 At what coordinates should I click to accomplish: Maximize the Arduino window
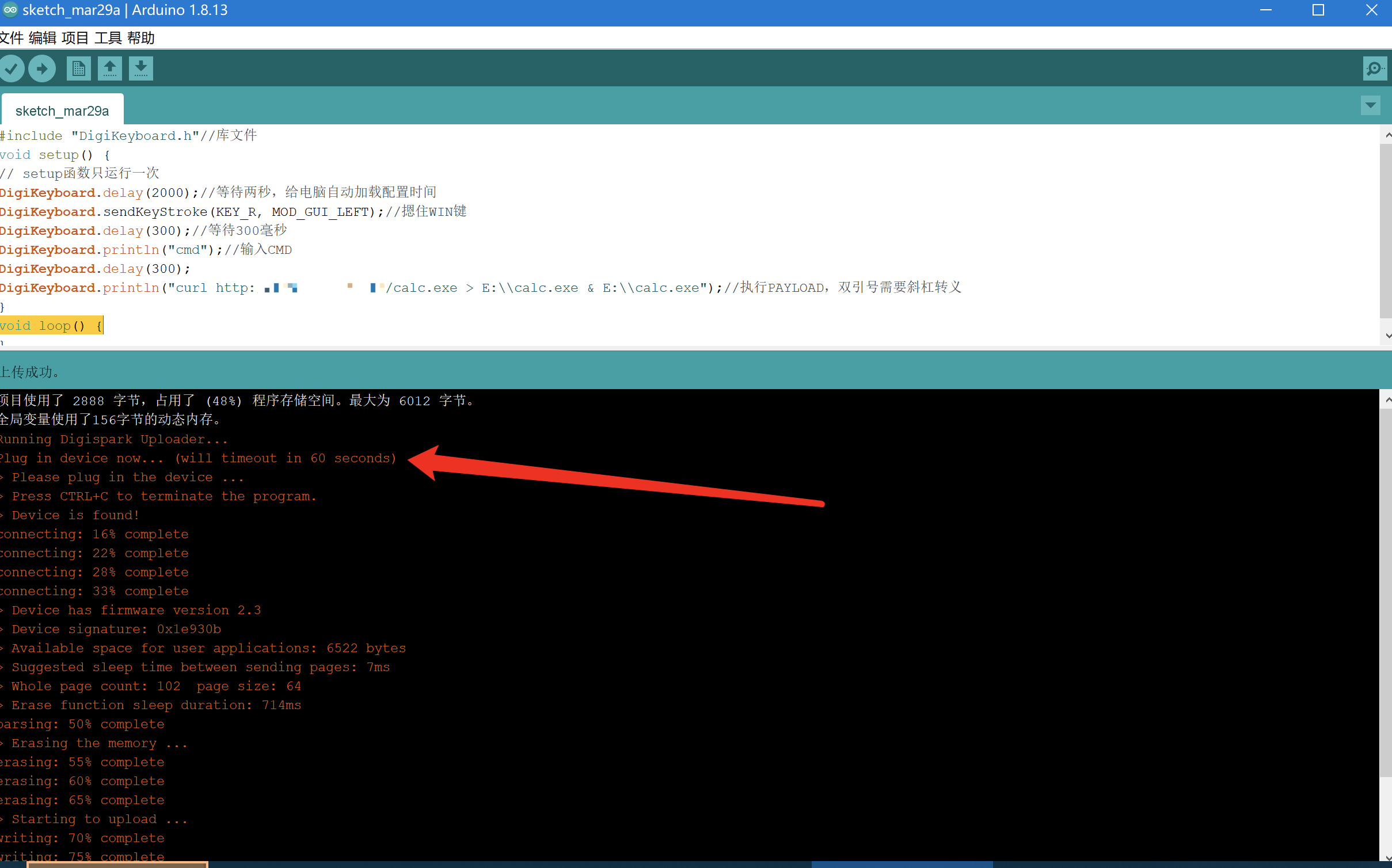click(x=1318, y=10)
